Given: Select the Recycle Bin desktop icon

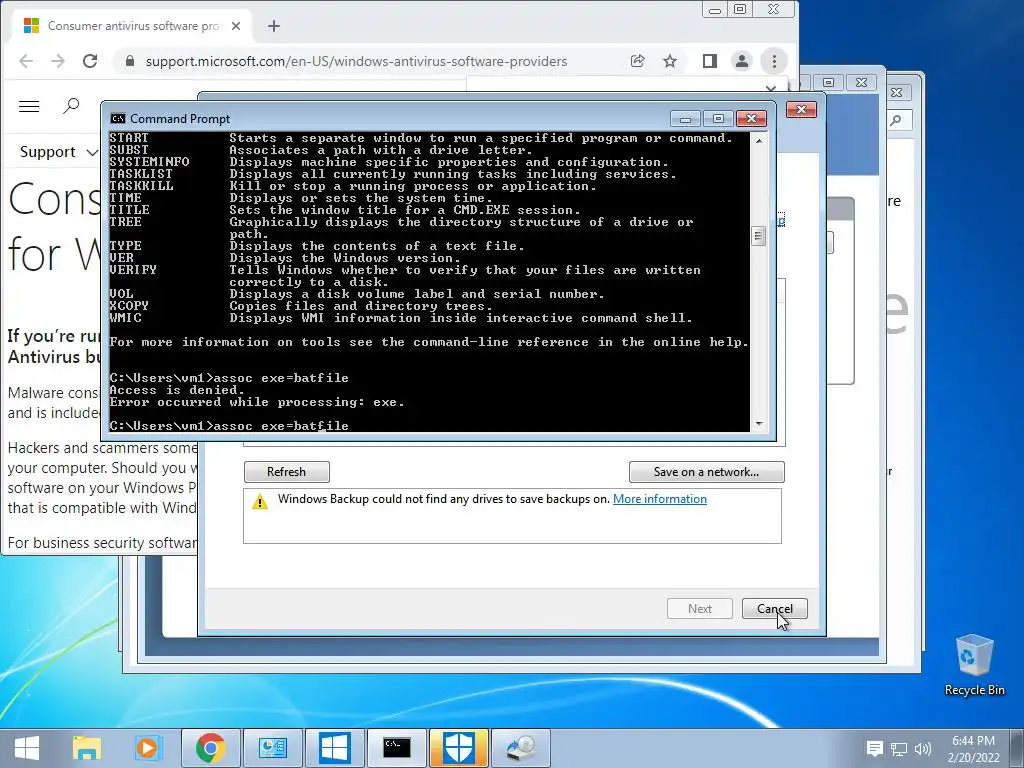Looking at the screenshot, I should (x=974, y=665).
